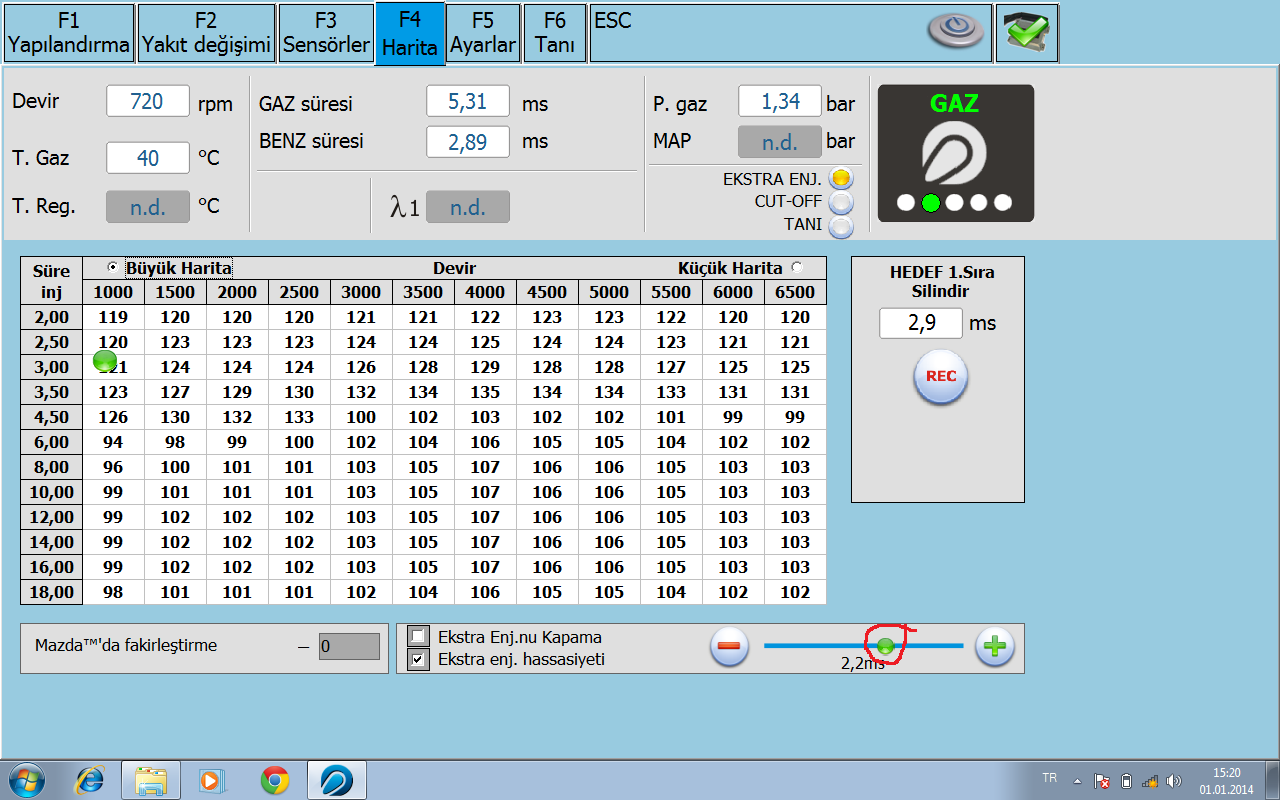Click the Action Center flag tray icon
Image resolution: width=1280 pixels, height=800 pixels.
[x=1102, y=781]
